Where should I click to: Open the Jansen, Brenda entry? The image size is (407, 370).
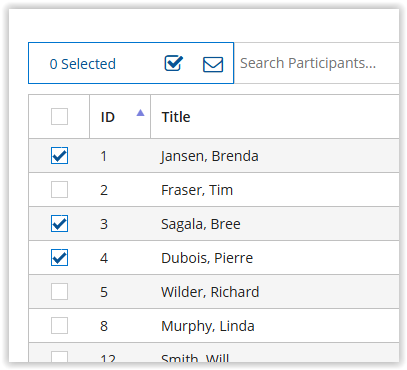coord(210,156)
